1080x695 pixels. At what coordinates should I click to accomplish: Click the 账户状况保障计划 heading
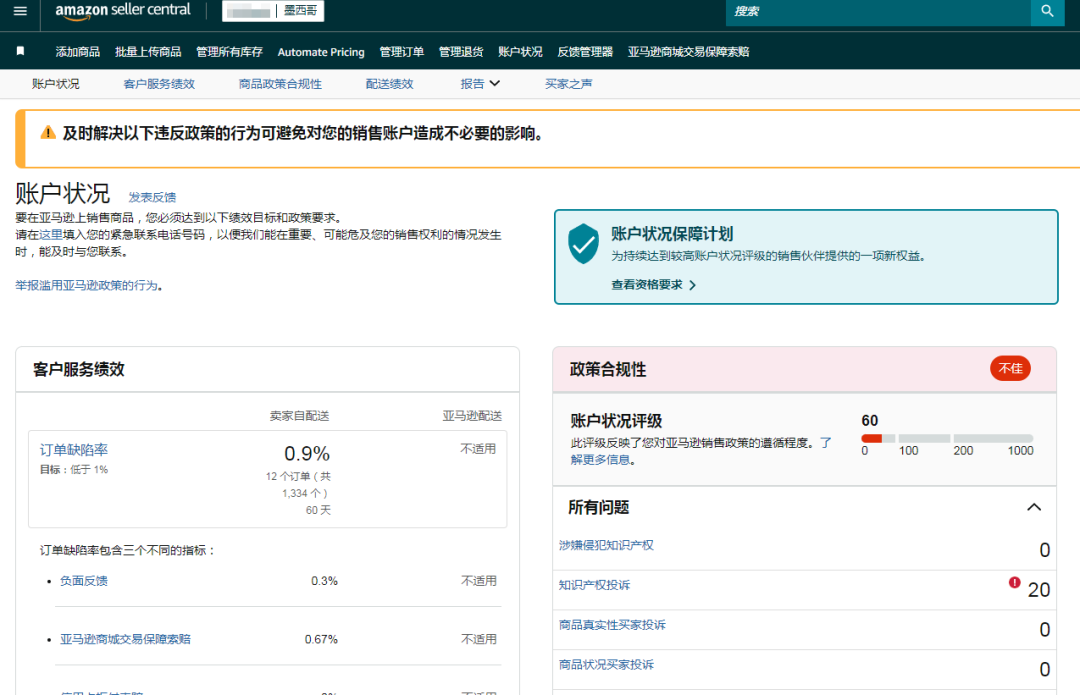pyautogui.click(x=672, y=234)
